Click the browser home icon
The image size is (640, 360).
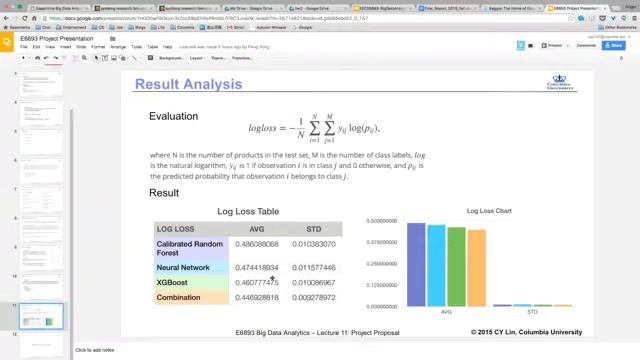coord(34,18)
